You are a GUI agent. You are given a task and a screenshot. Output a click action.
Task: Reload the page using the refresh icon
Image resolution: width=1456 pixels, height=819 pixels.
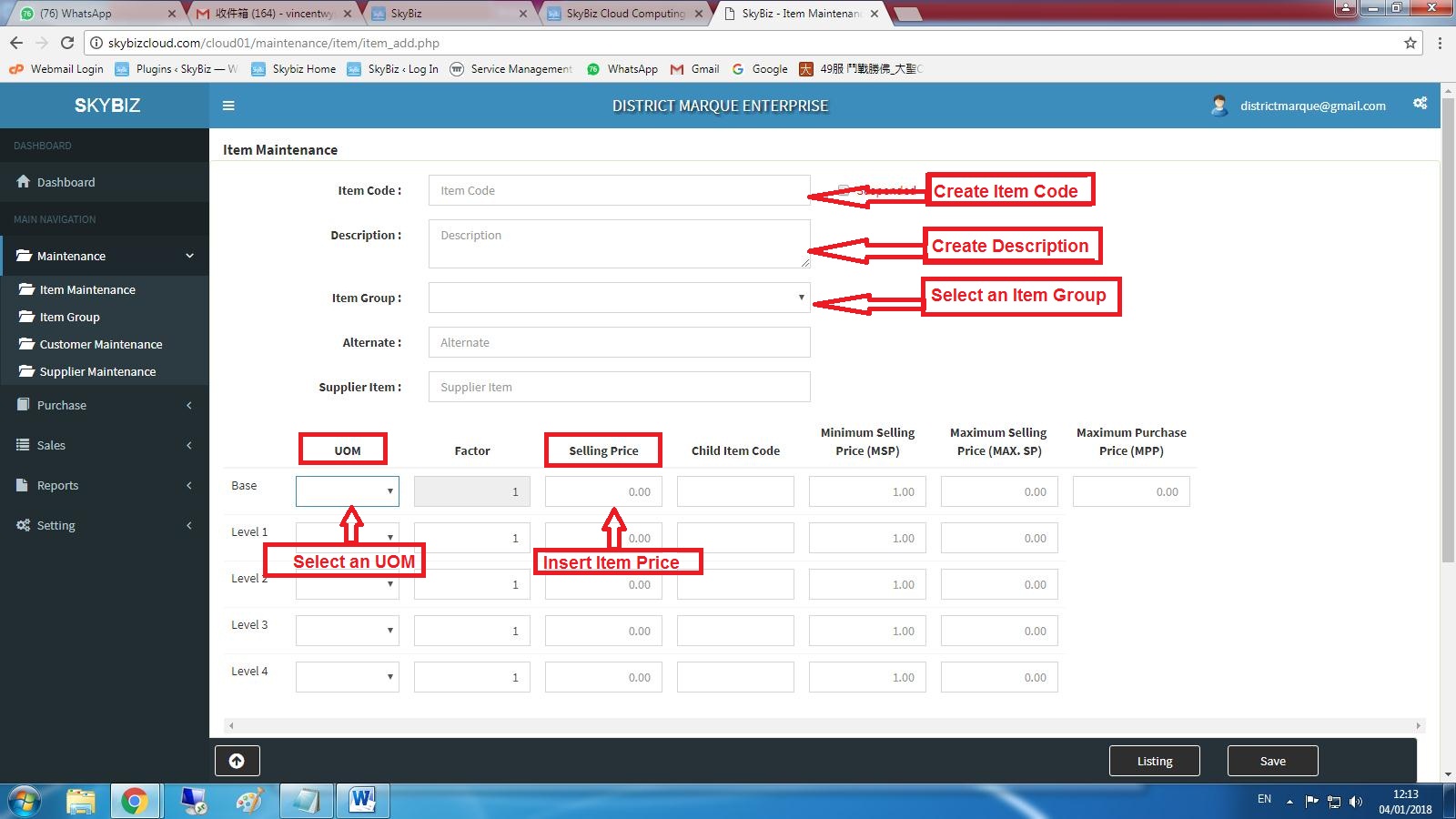tap(67, 43)
